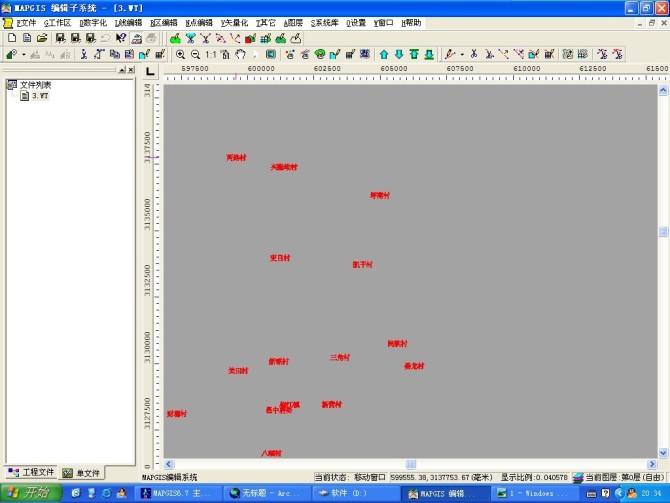The width and height of the screenshot is (670, 503).
Task: Zoom in with the plus magnifier
Action: [180, 54]
